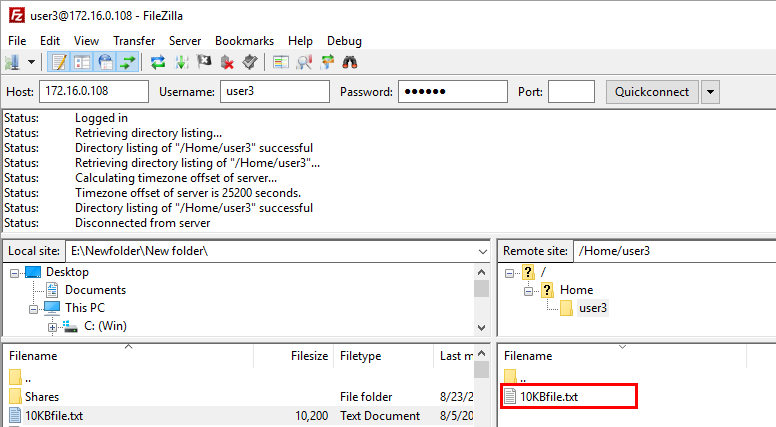This screenshot has height=427, width=776.
Task: Open the Transfer menu
Action: (134, 41)
